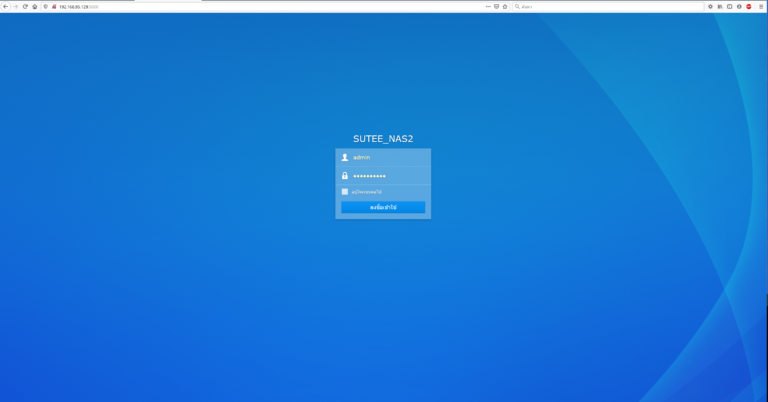
Task: Click the blue sign-in button
Action: pyautogui.click(x=383, y=207)
